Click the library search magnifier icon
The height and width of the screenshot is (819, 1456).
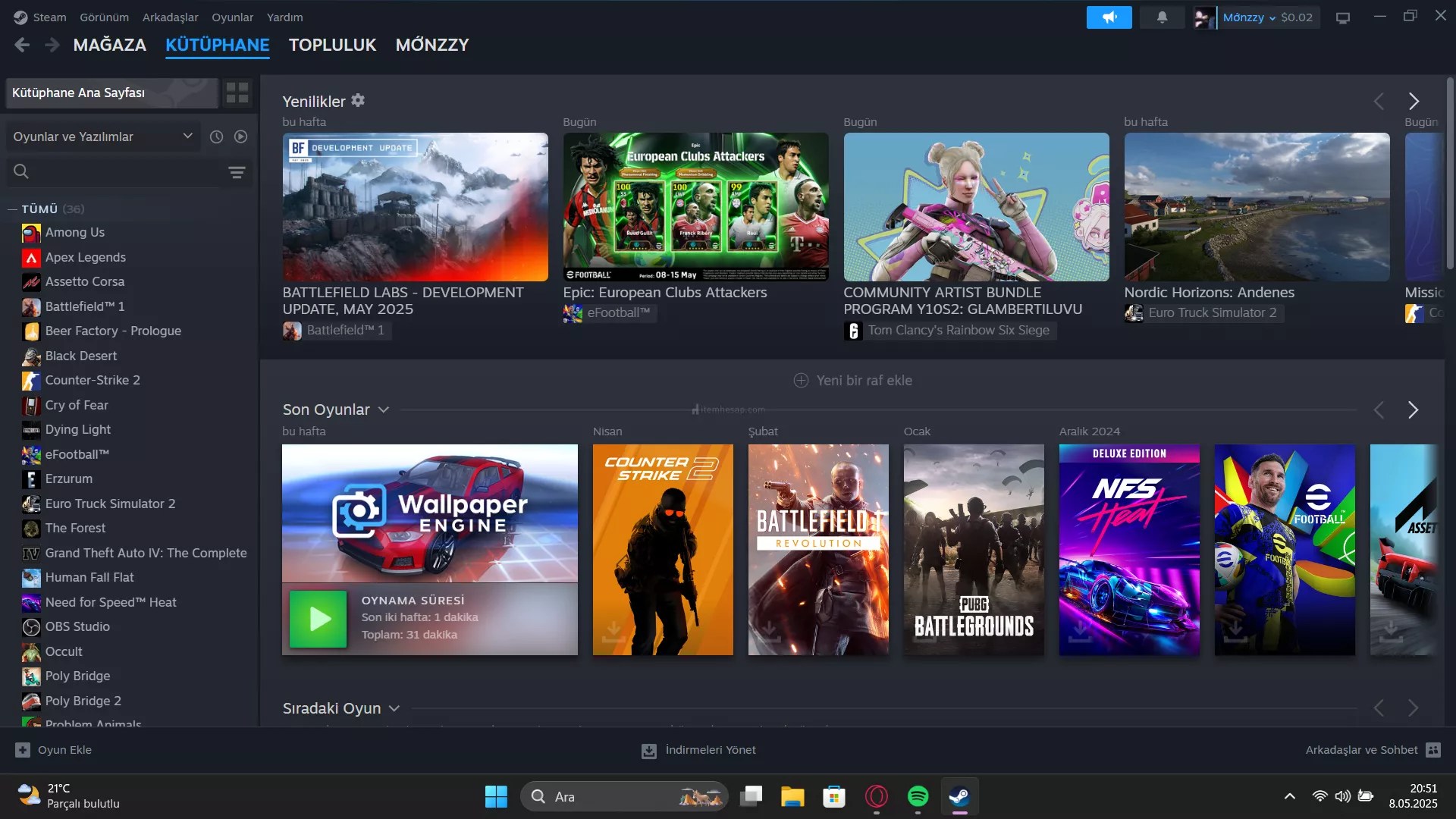21,171
